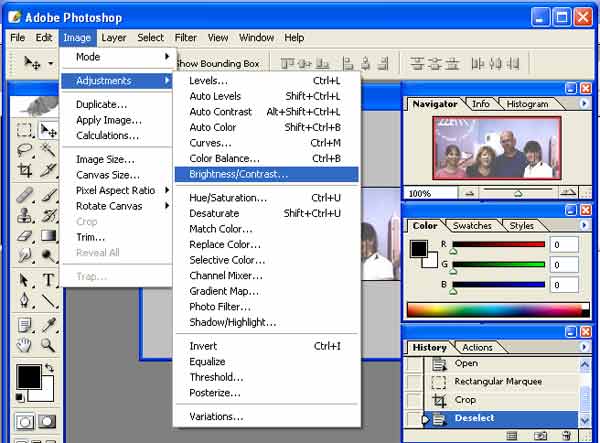Click the foreground color swatch in toolbox
Image resolution: width=600 pixels, height=443 pixels.
(x=28, y=377)
